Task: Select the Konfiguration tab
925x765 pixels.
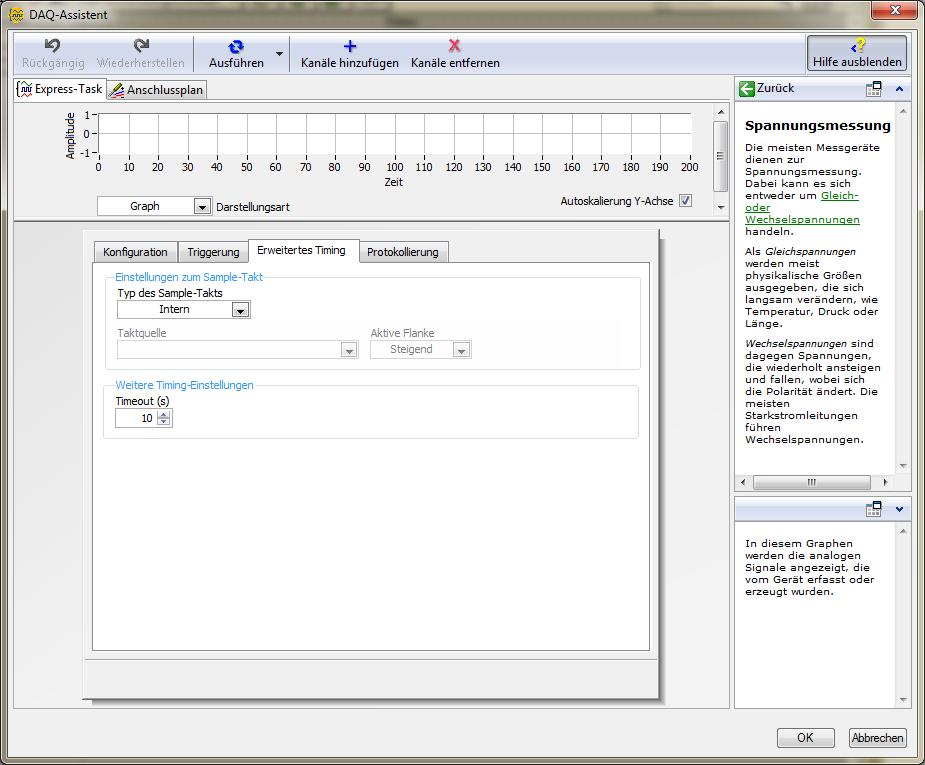Action: (135, 252)
